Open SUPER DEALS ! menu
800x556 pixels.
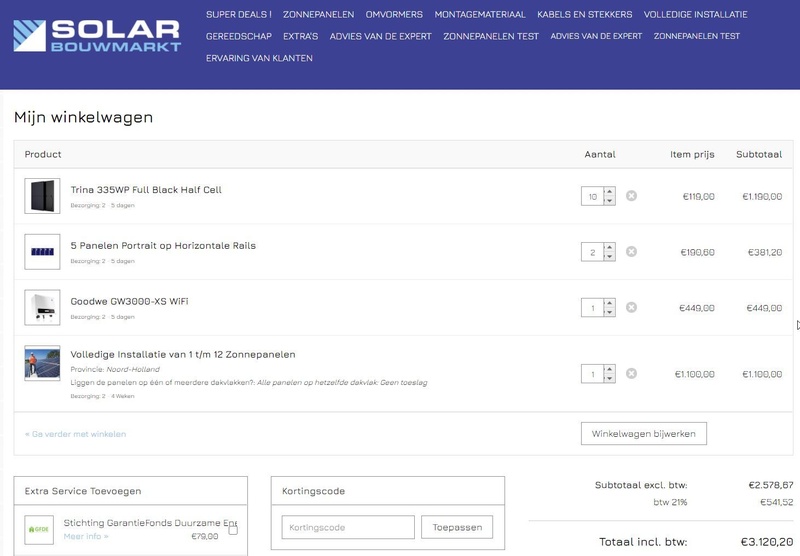tap(239, 14)
